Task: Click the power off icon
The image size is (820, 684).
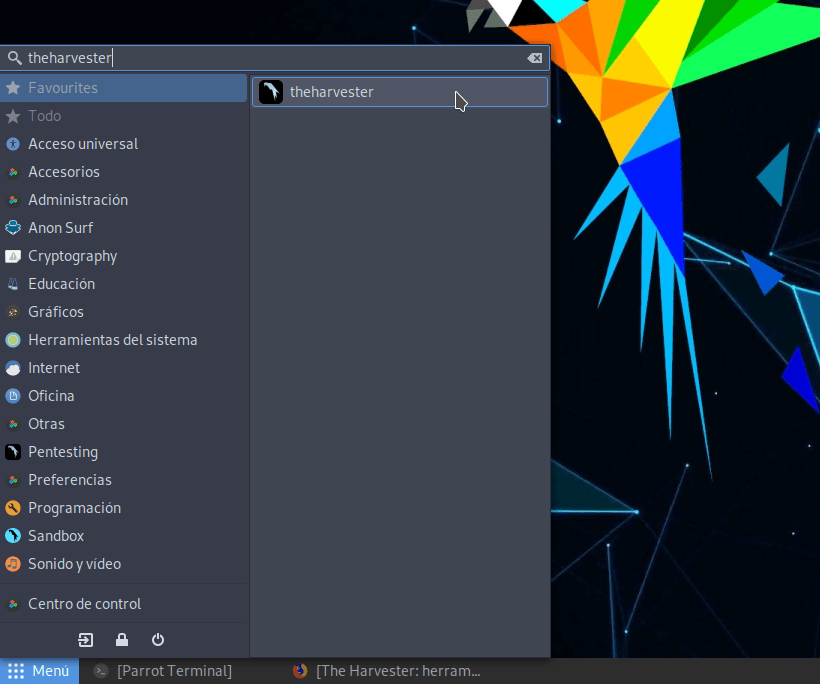Action: pos(157,639)
